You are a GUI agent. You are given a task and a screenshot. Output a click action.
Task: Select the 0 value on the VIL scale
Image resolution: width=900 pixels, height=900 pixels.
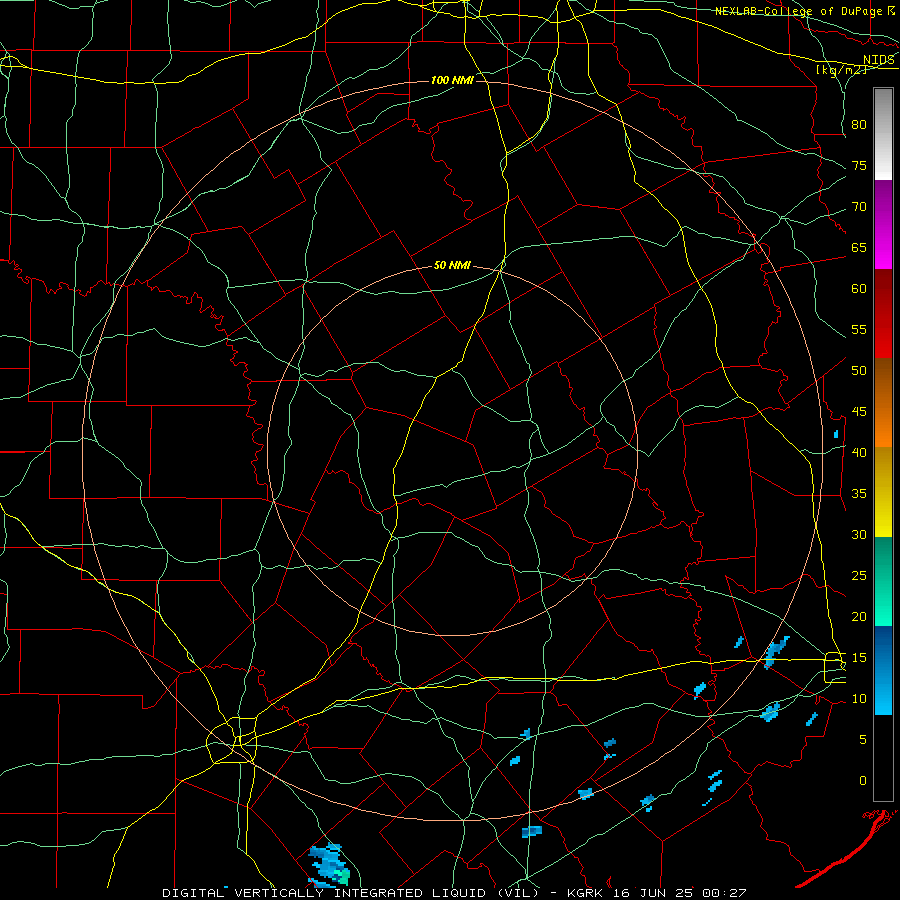click(863, 781)
